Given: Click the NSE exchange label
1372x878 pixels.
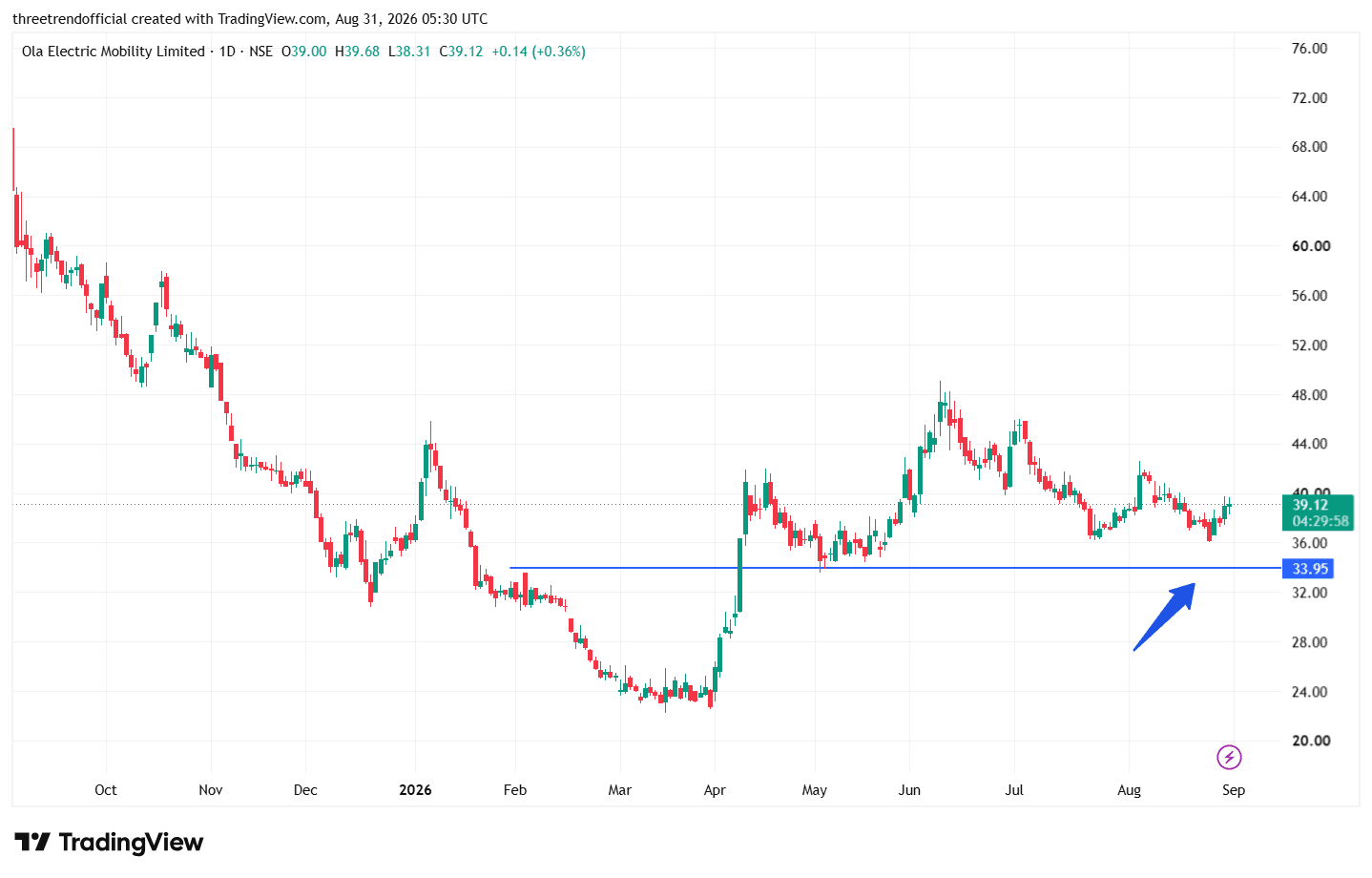Looking at the screenshot, I should point(260,52).
